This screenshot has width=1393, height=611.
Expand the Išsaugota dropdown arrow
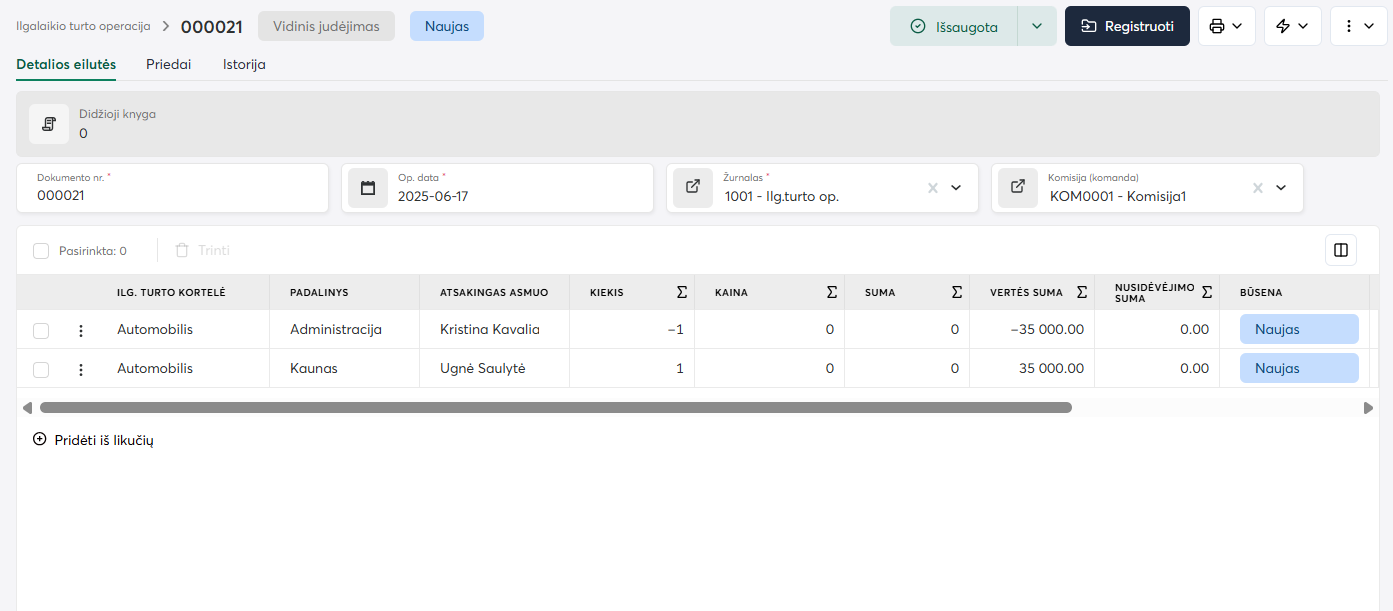1037,26
